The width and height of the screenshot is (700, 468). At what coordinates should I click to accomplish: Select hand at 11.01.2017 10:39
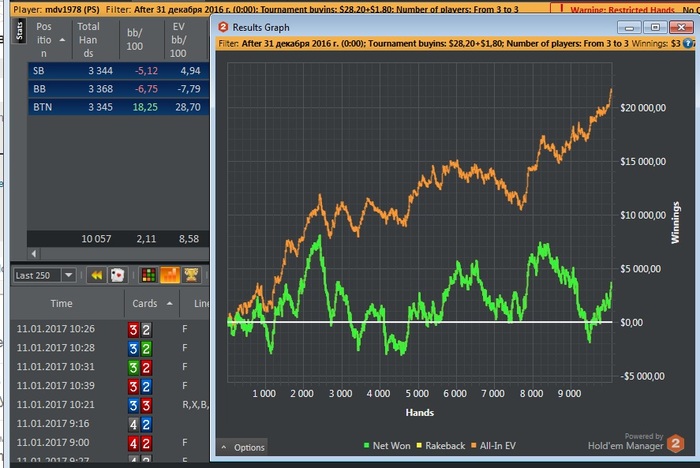(x=110, y=386)
